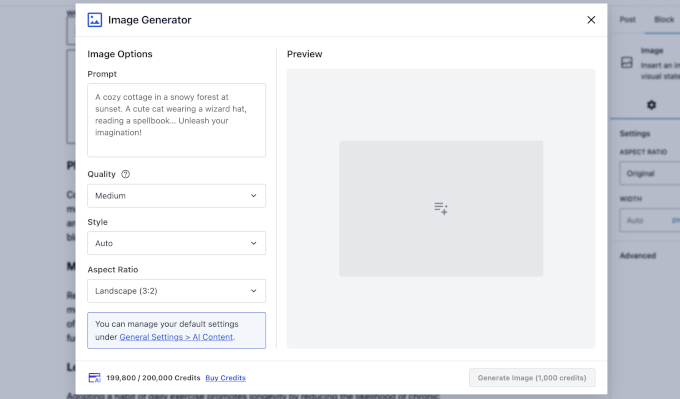
Task: Click the Buy Credits link
Action: point(226,378)
